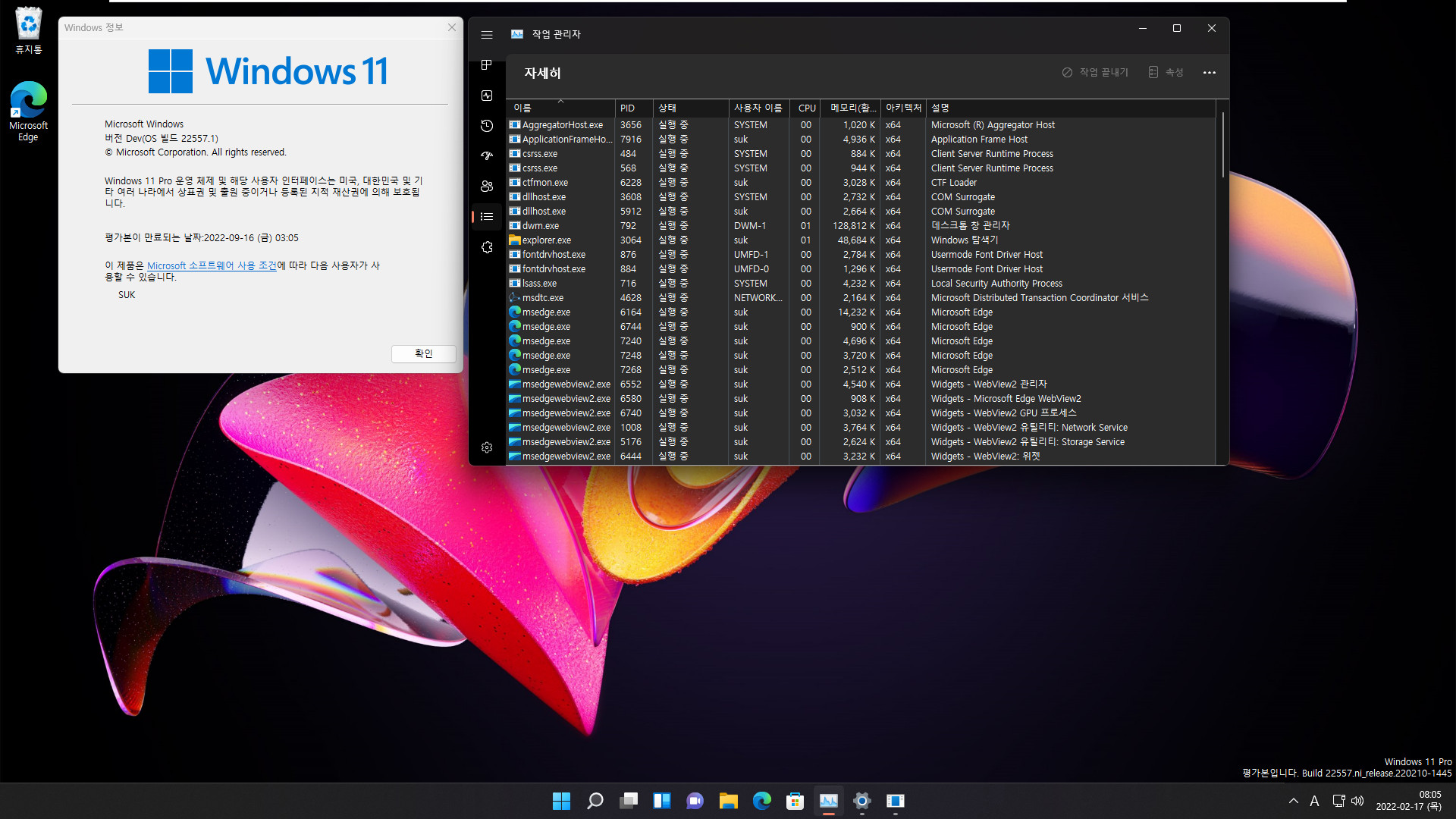Select msedgewebview2.exe with PID 6444
Image resolution: width=1456 pixels, height=819 pixels.
861,457
